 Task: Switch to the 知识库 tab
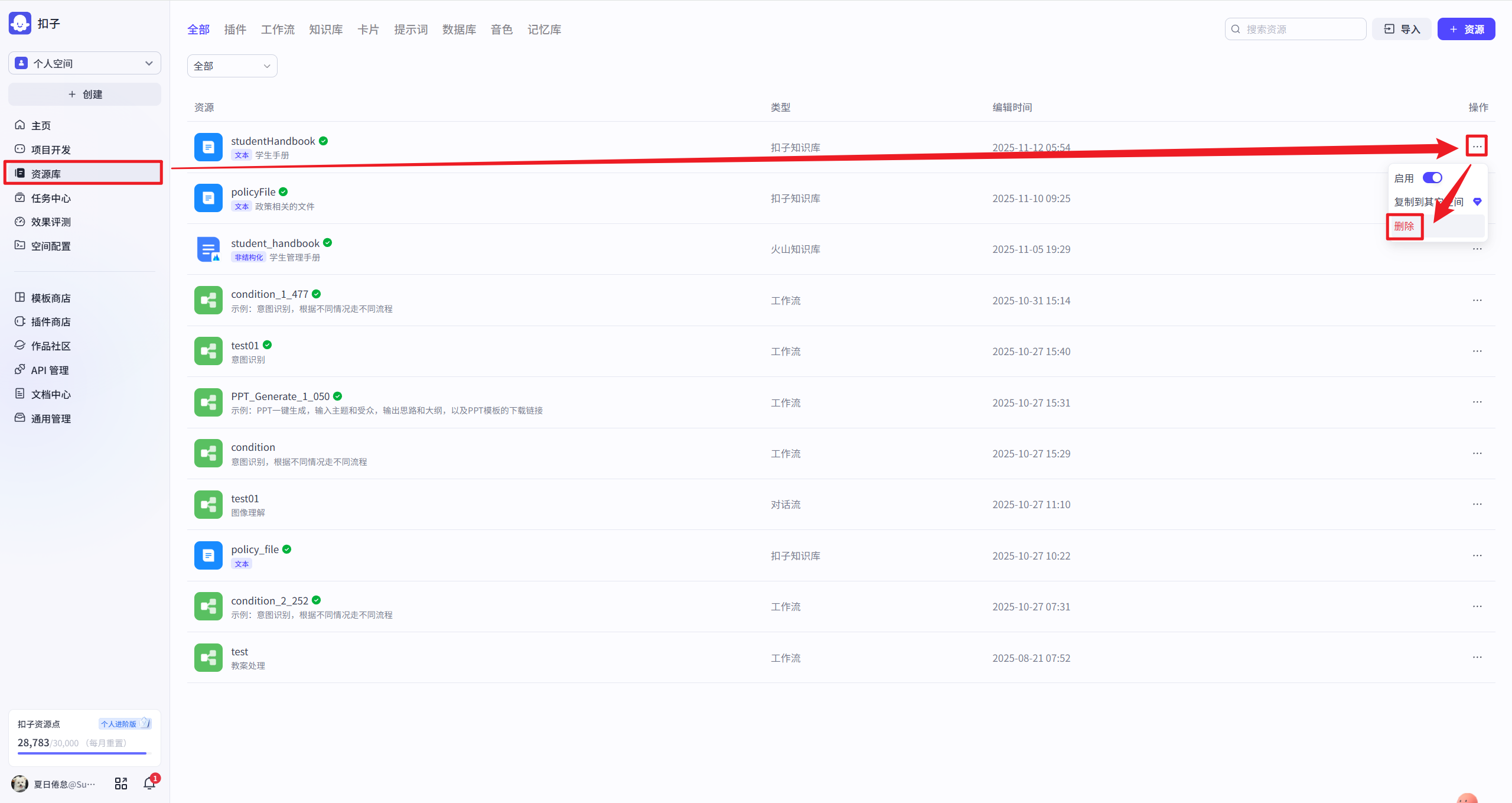click(x=325, y=30)
